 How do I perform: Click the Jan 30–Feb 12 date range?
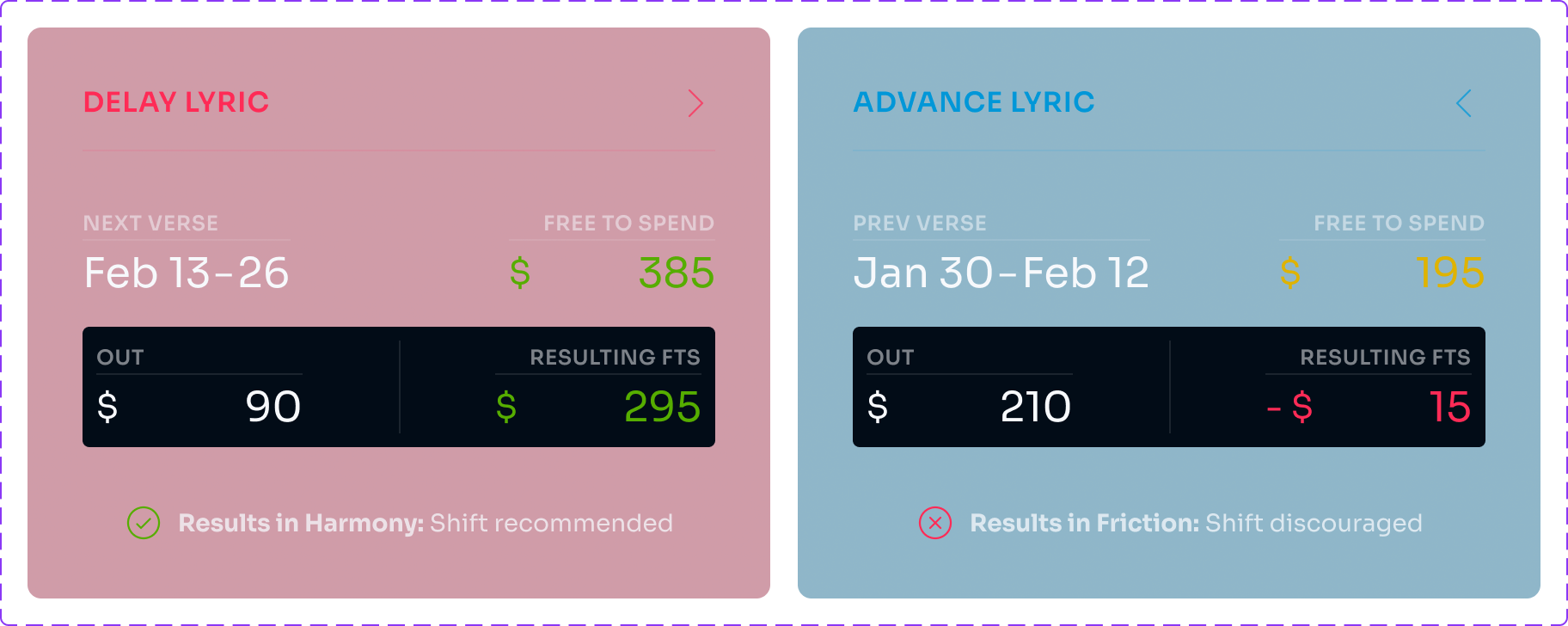coord(1001,273)
